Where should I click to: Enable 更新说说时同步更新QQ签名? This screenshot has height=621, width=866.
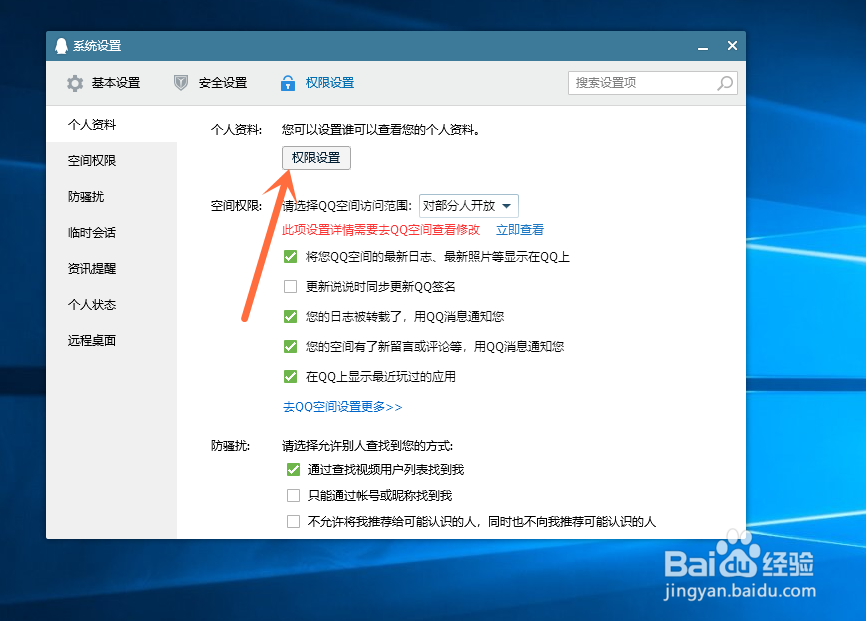pos(293,286)
